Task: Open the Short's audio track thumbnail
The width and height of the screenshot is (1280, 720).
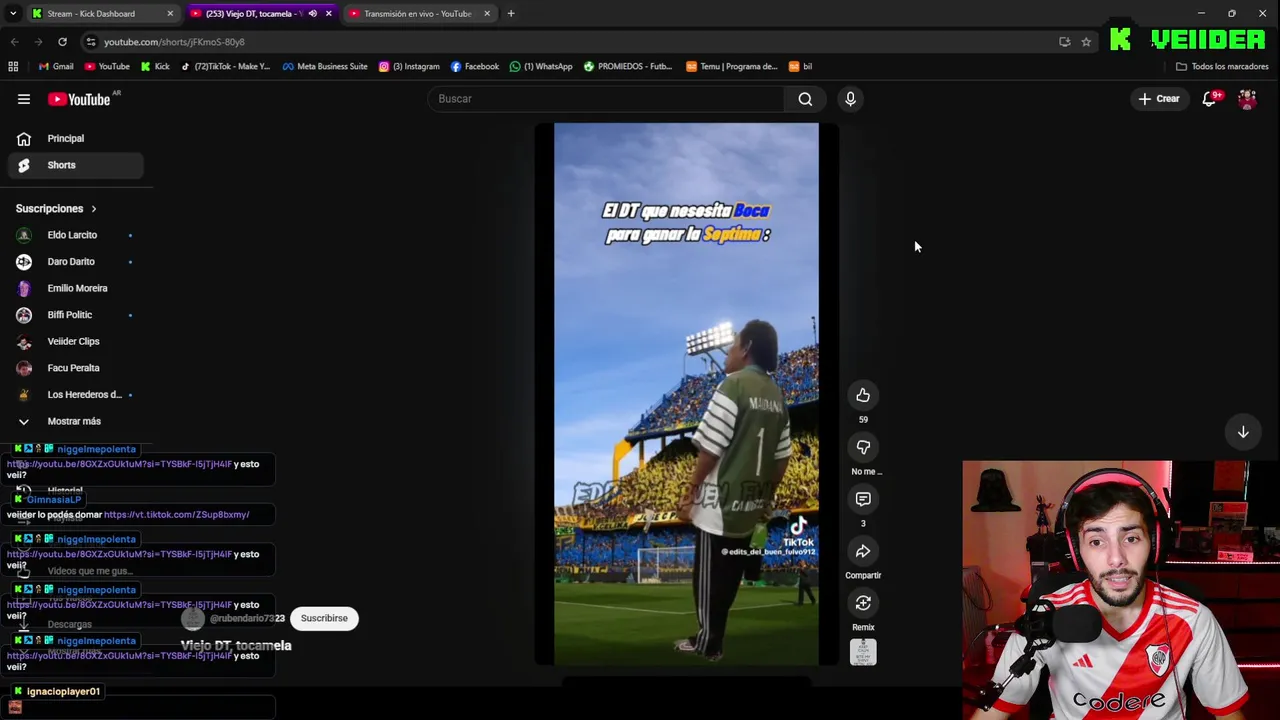Action: [863, 653]
